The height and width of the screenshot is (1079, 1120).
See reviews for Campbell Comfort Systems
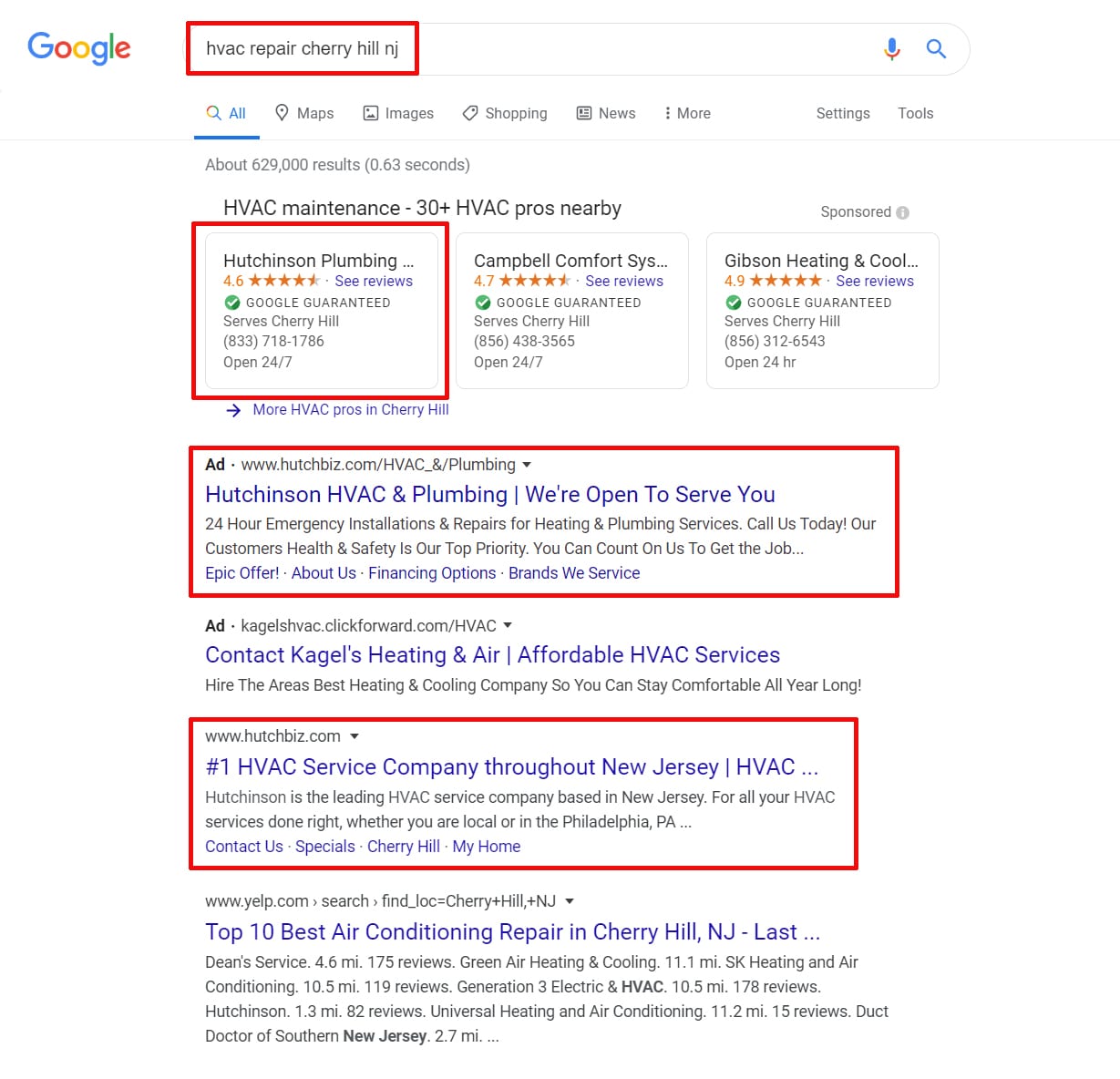(x=624, y=281)
